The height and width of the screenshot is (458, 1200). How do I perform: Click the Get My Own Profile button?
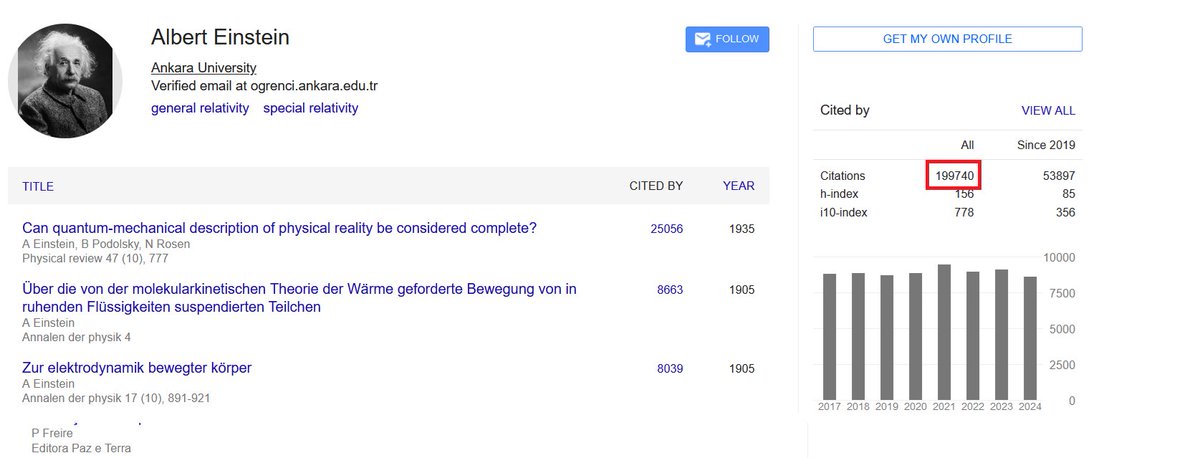click(947, 39)
